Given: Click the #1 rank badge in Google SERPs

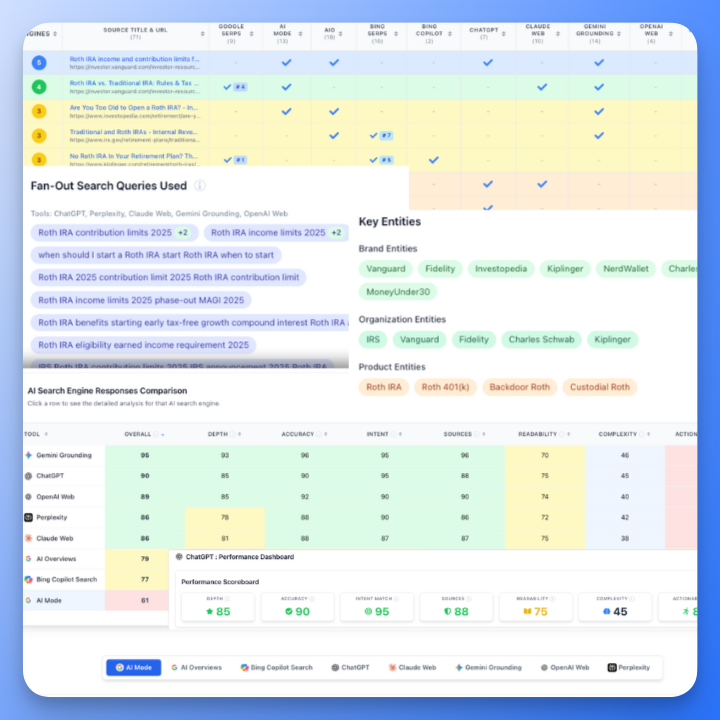Looking at the screenshot, I should [x=241, y=160].
